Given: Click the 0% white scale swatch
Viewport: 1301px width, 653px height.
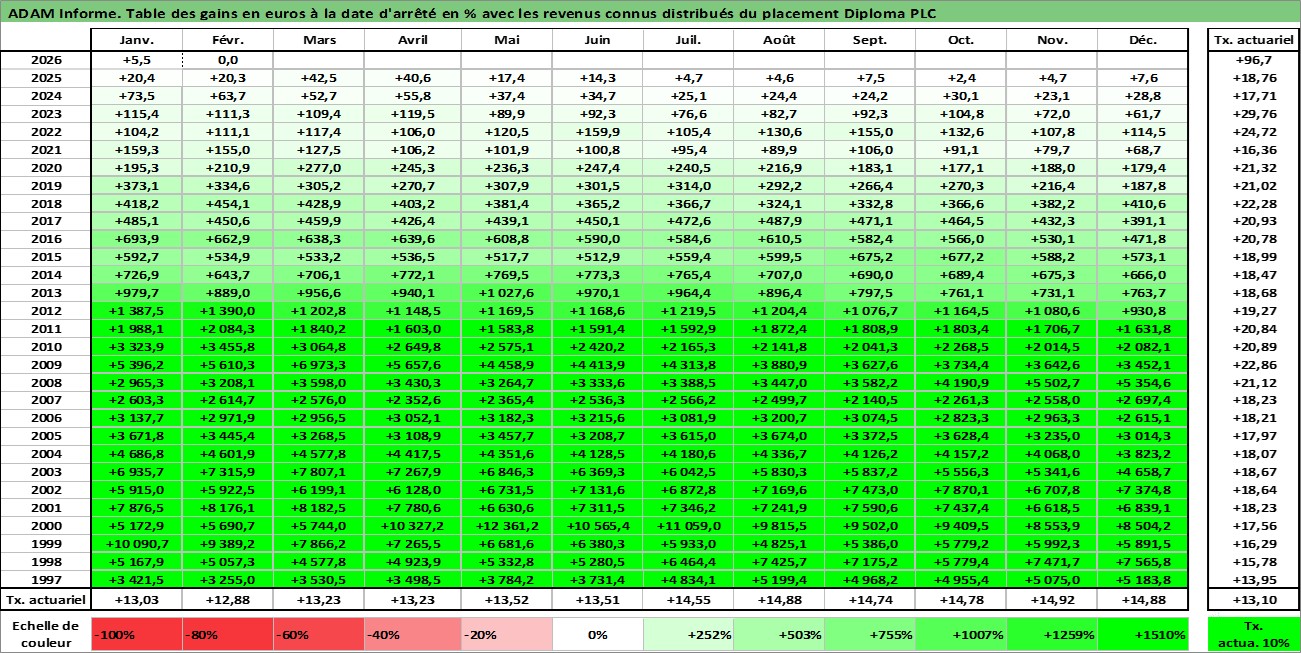Looking at the screenshot, I should pyautogui.click(x=597, y=634).
